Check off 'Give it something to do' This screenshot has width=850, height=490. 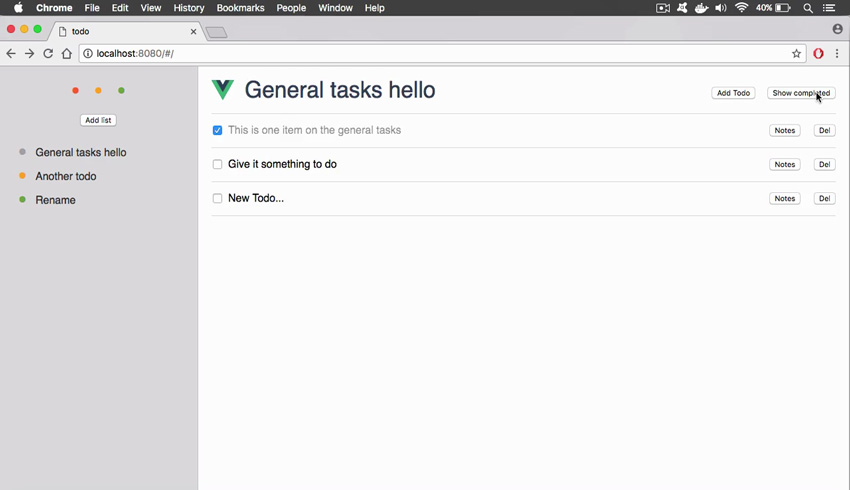tap(217, 164)
